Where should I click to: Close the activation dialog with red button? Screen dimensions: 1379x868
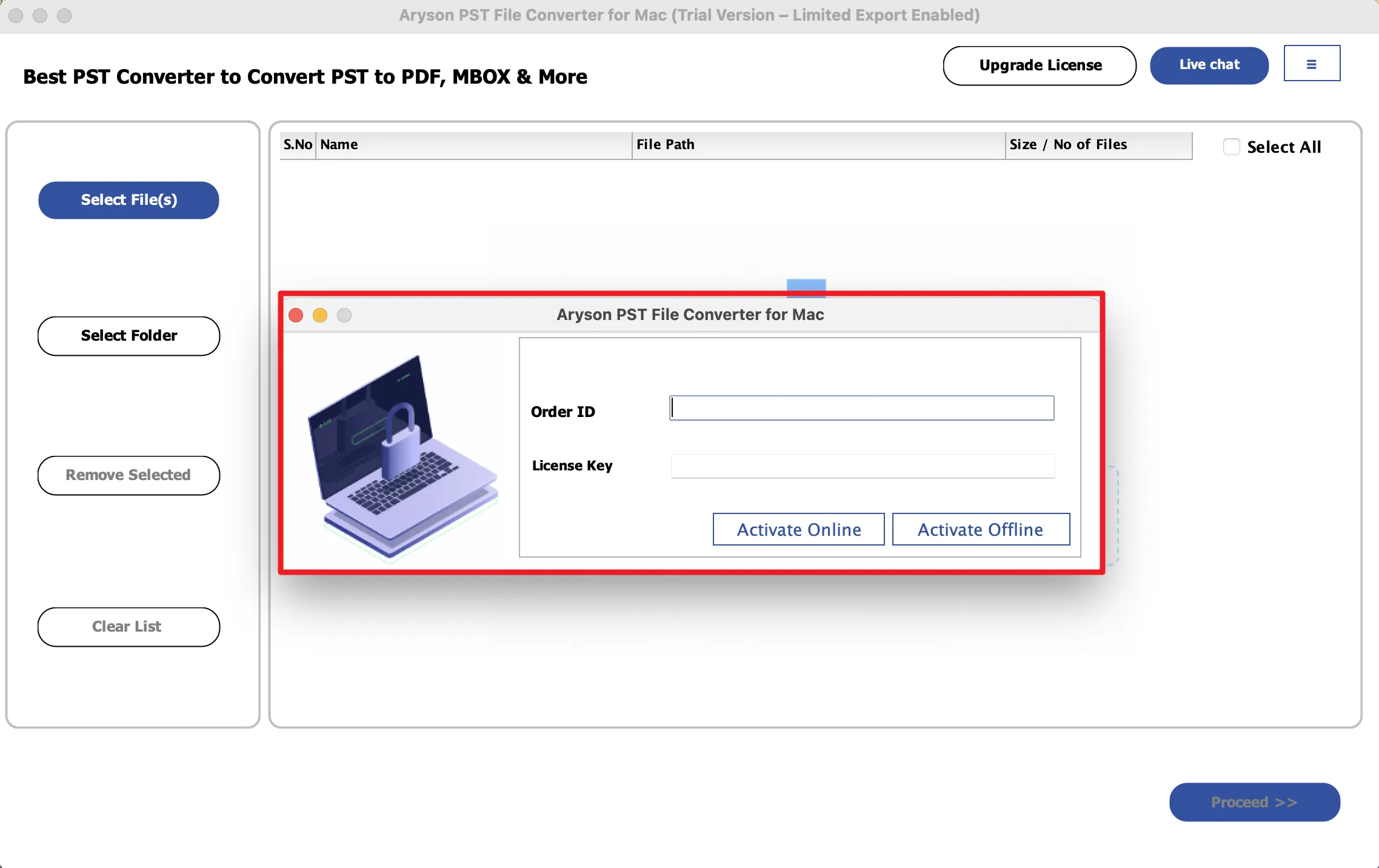(x=296, y=315)
